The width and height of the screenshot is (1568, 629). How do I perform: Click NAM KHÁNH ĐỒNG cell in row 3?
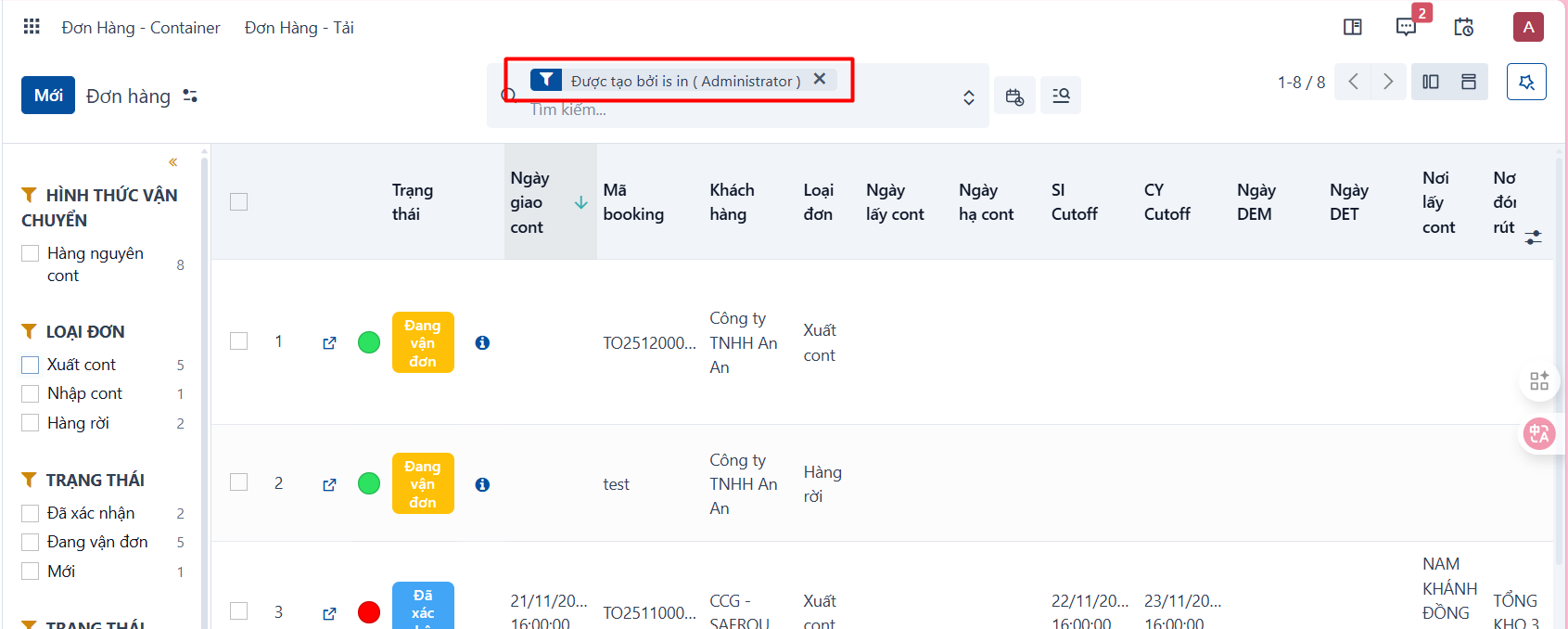pyautogui.click(x=1450, y=588)
